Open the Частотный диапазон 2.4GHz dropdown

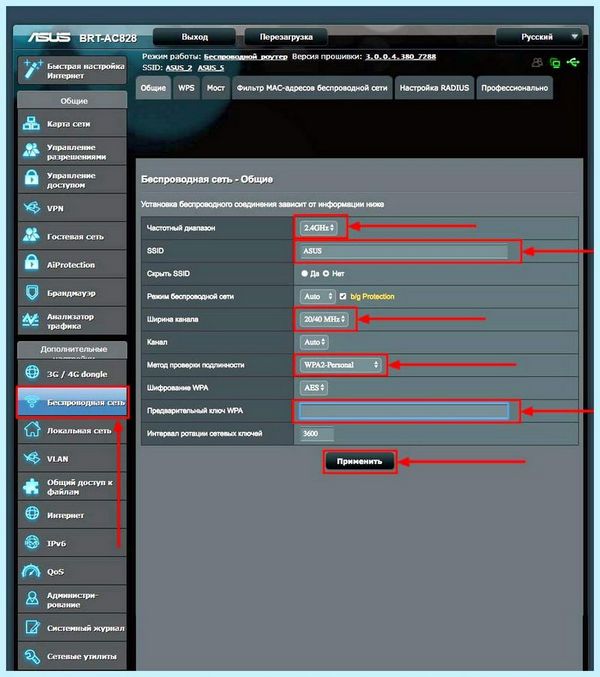(318, 228)
